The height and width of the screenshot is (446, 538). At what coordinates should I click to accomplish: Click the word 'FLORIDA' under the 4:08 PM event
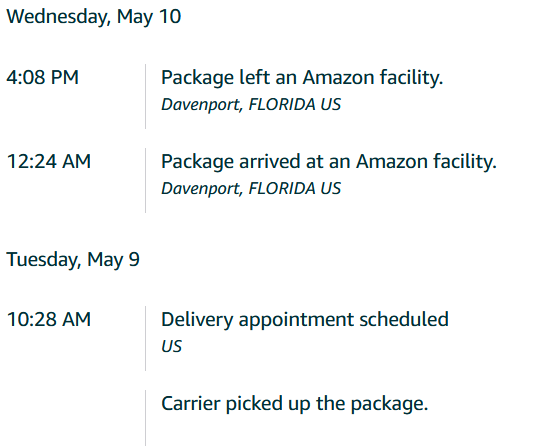(282, 104)
